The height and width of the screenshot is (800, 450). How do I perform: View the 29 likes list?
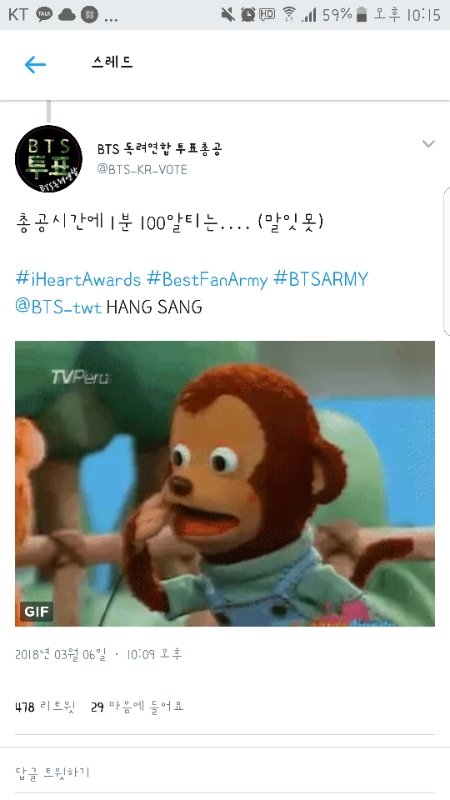137,707
